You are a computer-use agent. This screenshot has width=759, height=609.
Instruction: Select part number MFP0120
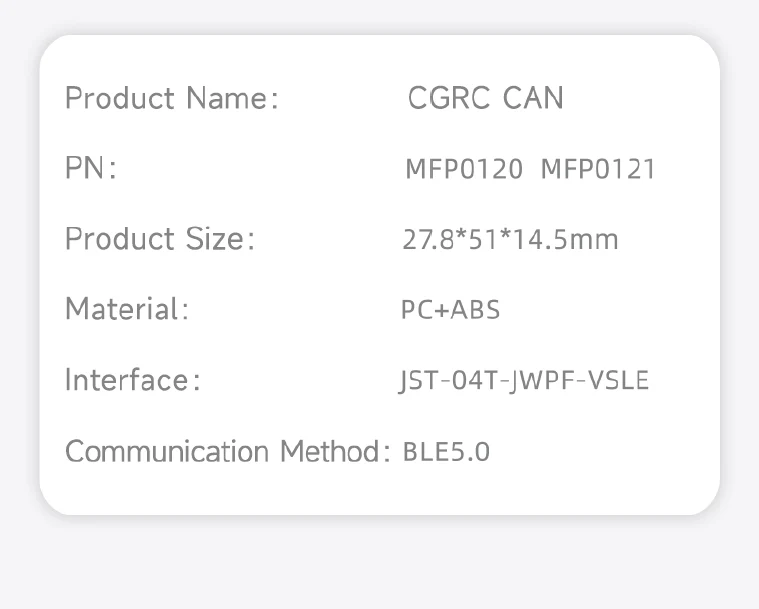[463, 169]
